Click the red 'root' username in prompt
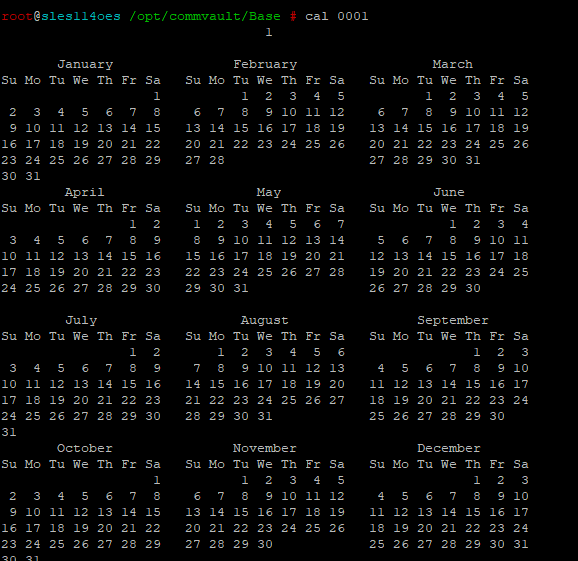Screen dimensions: 578x561 [x=17, y=17]
